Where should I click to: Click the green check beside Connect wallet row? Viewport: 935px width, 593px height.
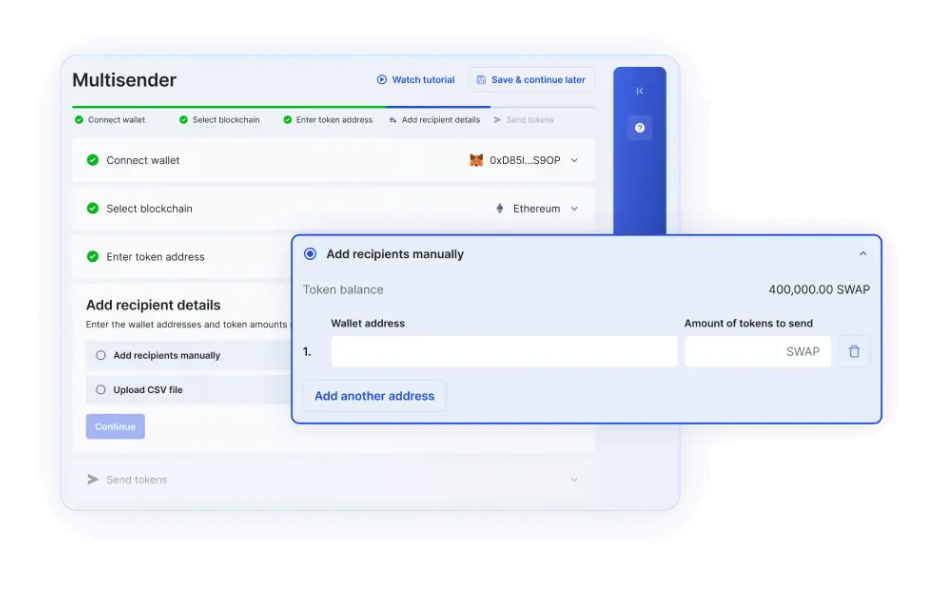pos(92,160)
